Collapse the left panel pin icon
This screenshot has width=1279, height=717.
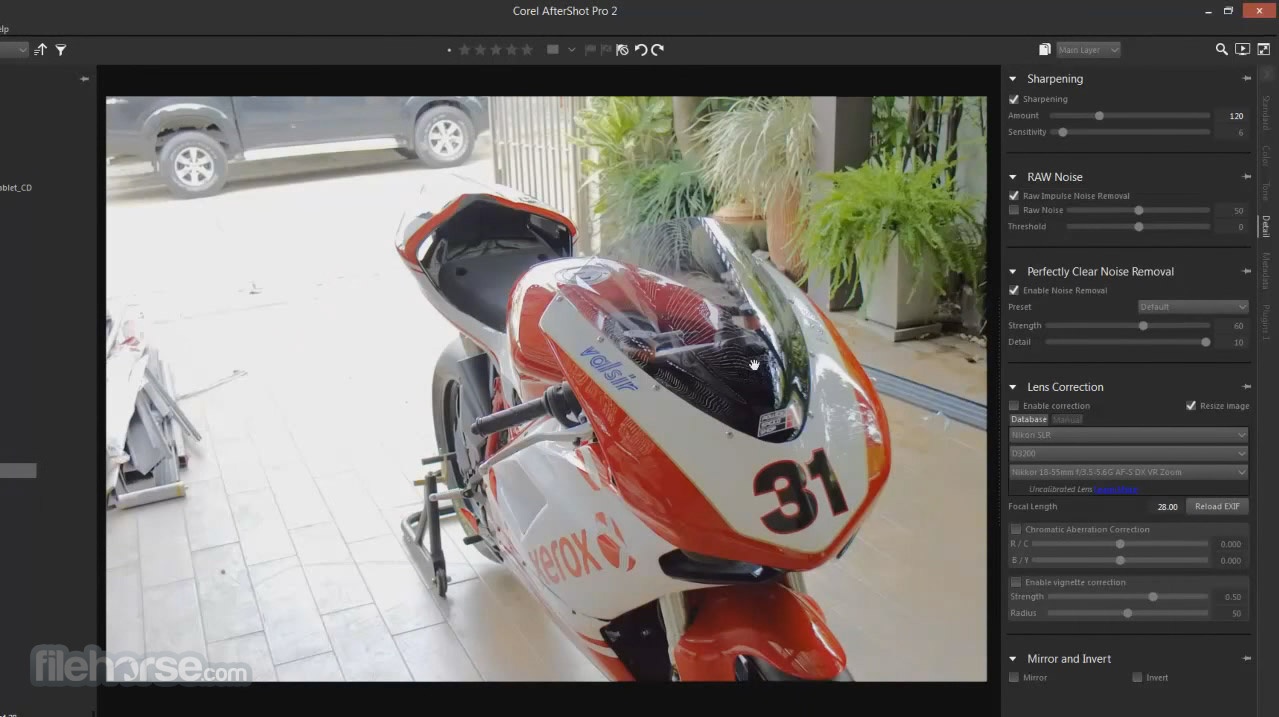coord(84,78)
